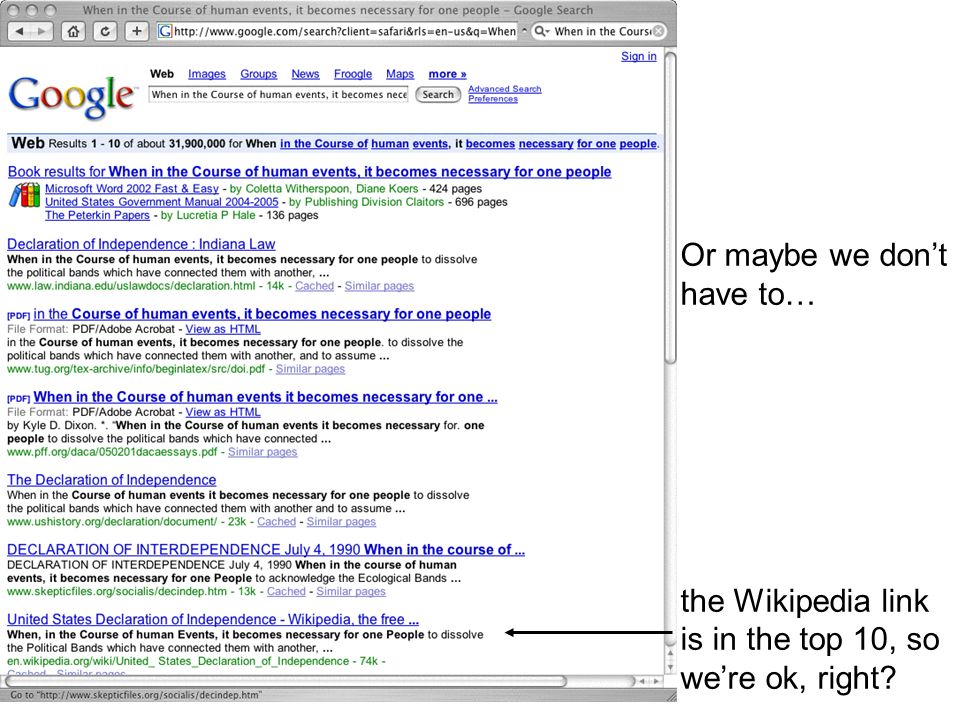
Task: Click the horizontal scrollbar left arrow
Action: click(x=642, y=681)
